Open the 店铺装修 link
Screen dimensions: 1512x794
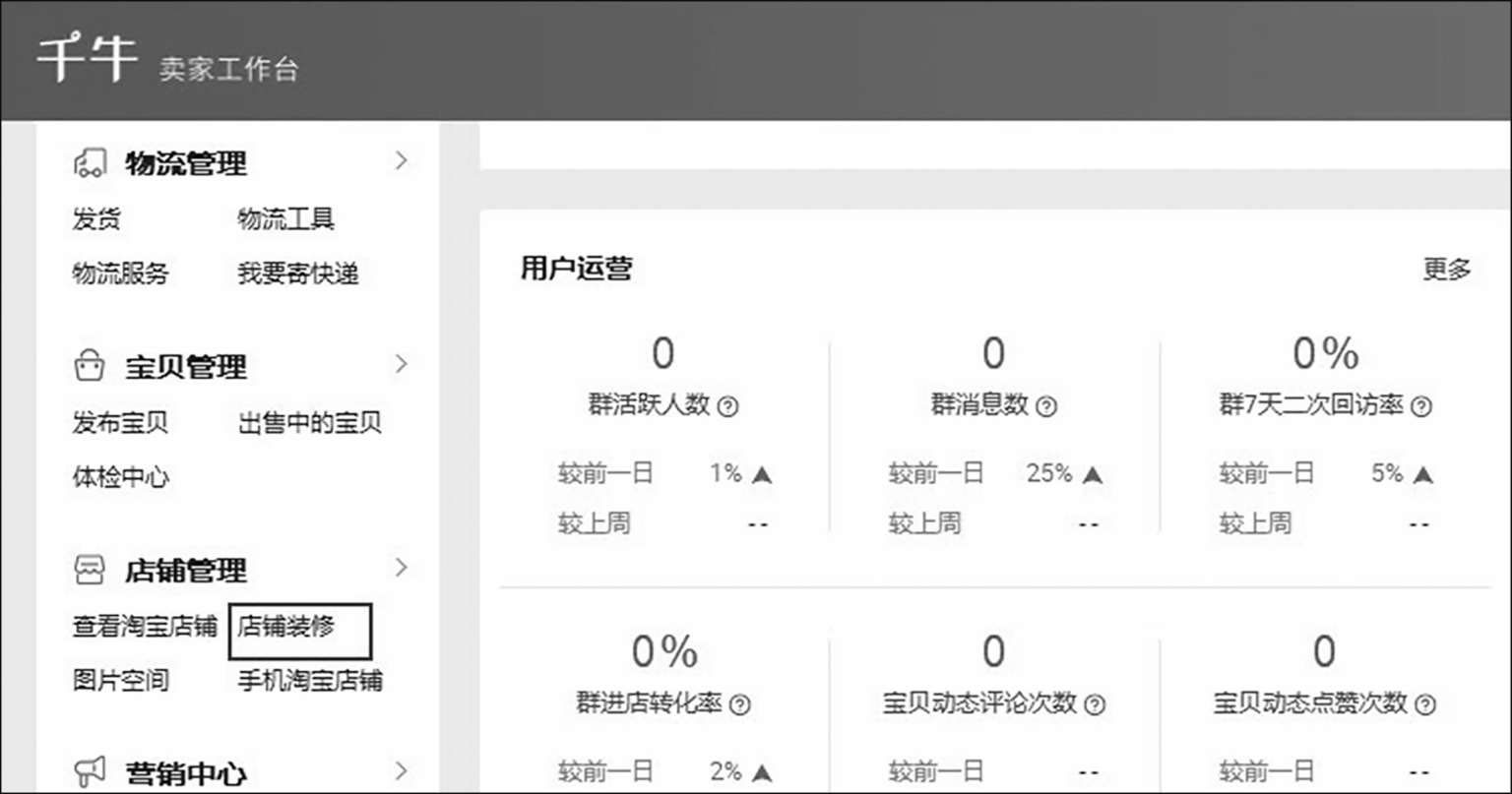[x=285, y=627]
